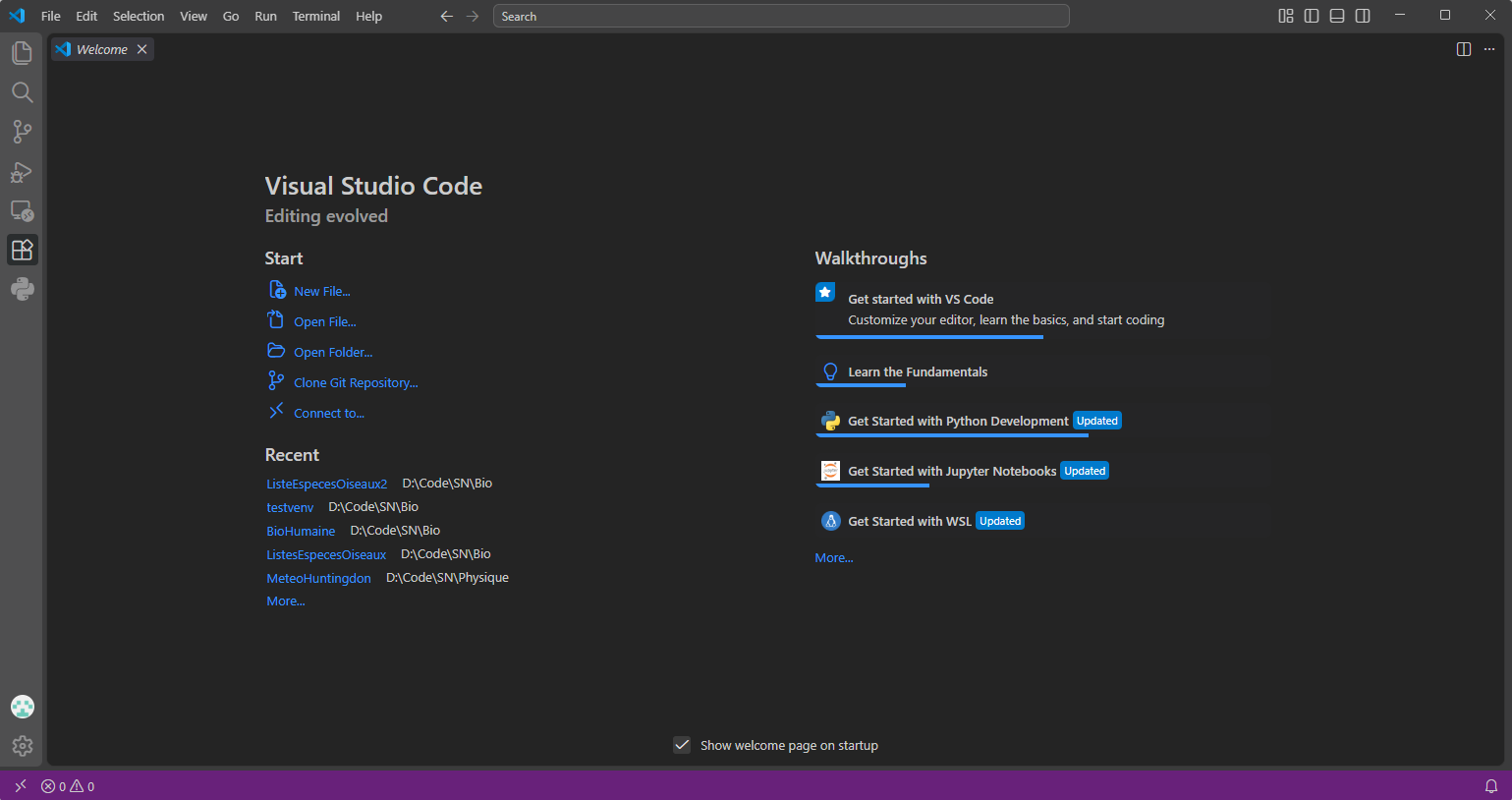
Task: Click the Customize Layout icon
Action: pyautogui.click(x=1286, y=16)
